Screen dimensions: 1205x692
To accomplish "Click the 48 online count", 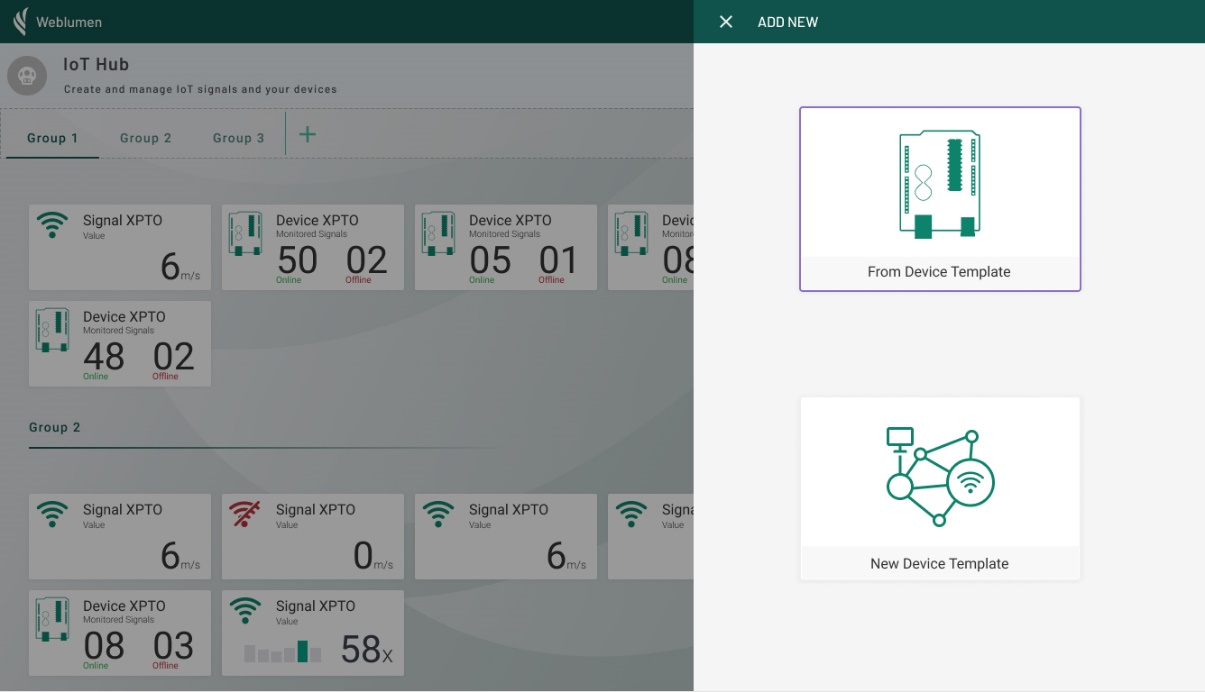I will pyautogui.click(x=104, y=357).
